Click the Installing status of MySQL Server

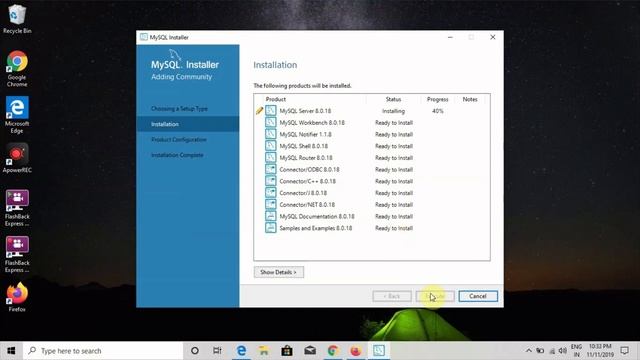pos(393,111)
